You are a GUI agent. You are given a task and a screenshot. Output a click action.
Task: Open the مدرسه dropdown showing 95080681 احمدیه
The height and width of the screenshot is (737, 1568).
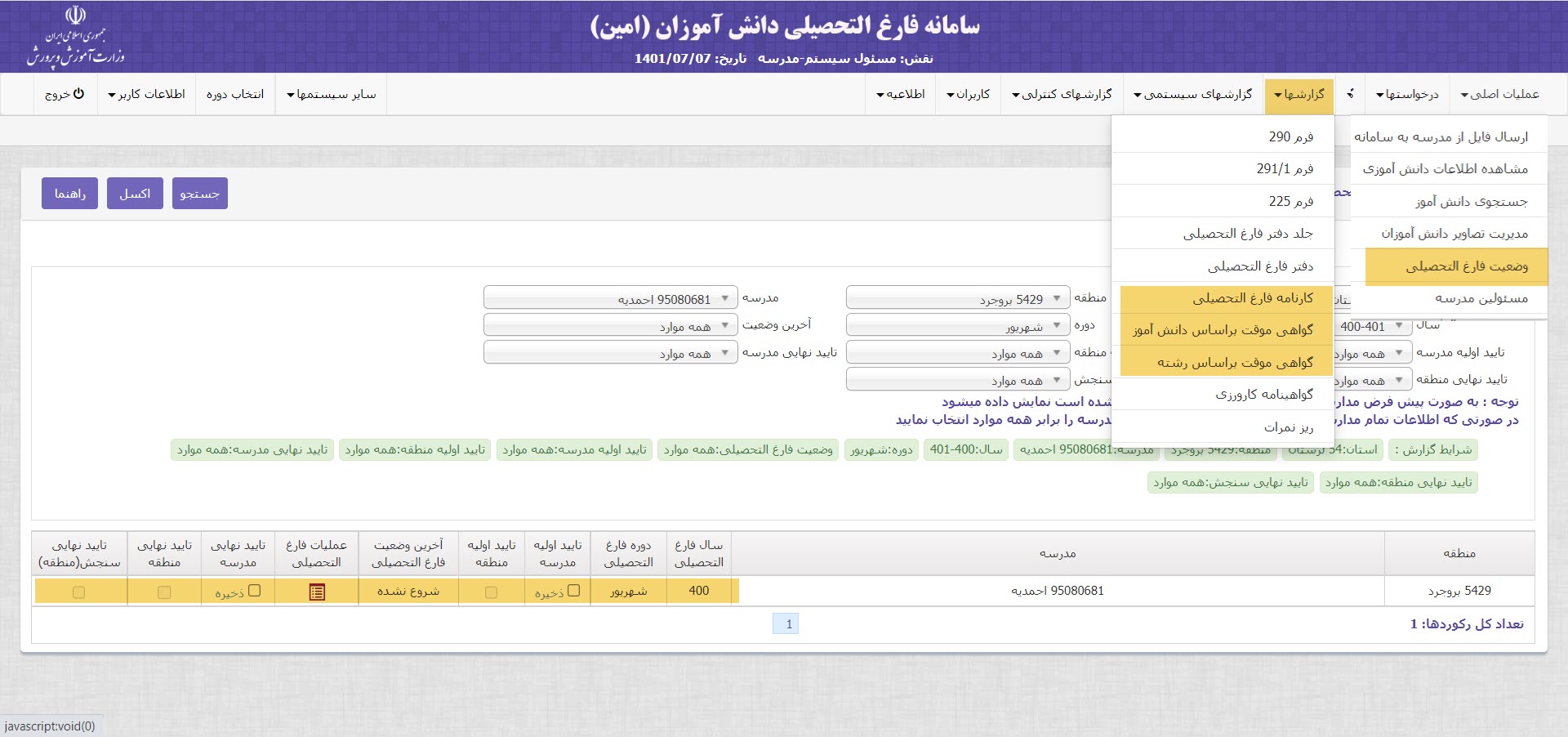[x=610, y=299]
